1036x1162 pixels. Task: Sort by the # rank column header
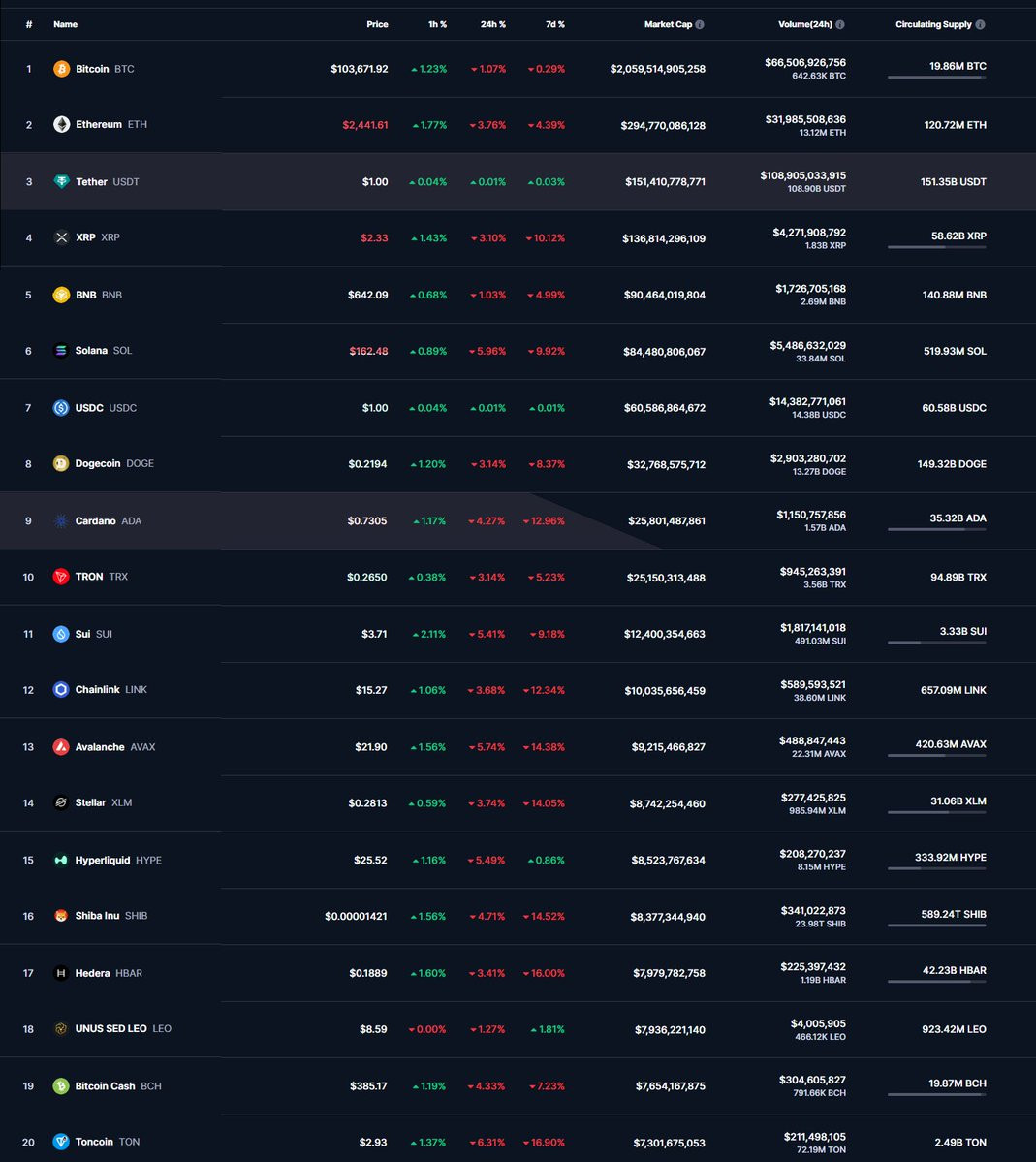29,24
